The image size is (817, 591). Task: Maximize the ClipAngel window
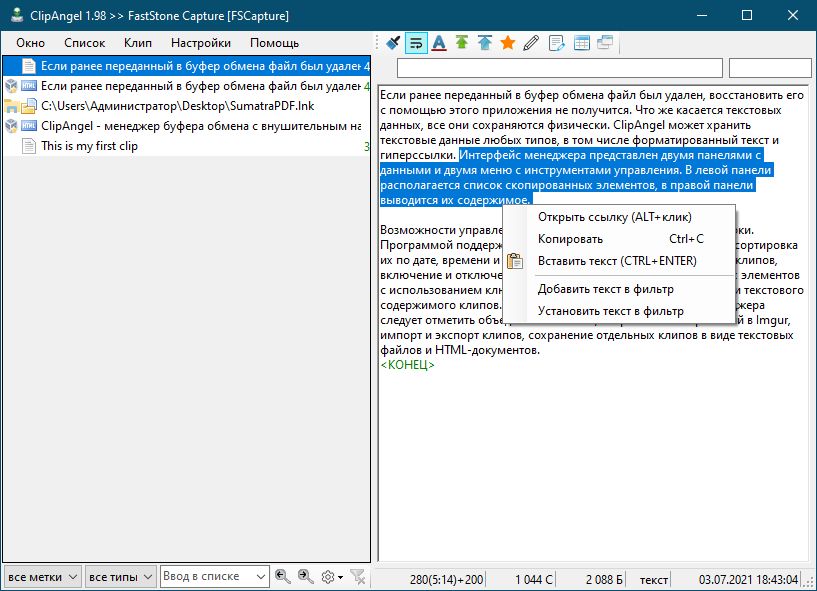(x=747, y=15)
